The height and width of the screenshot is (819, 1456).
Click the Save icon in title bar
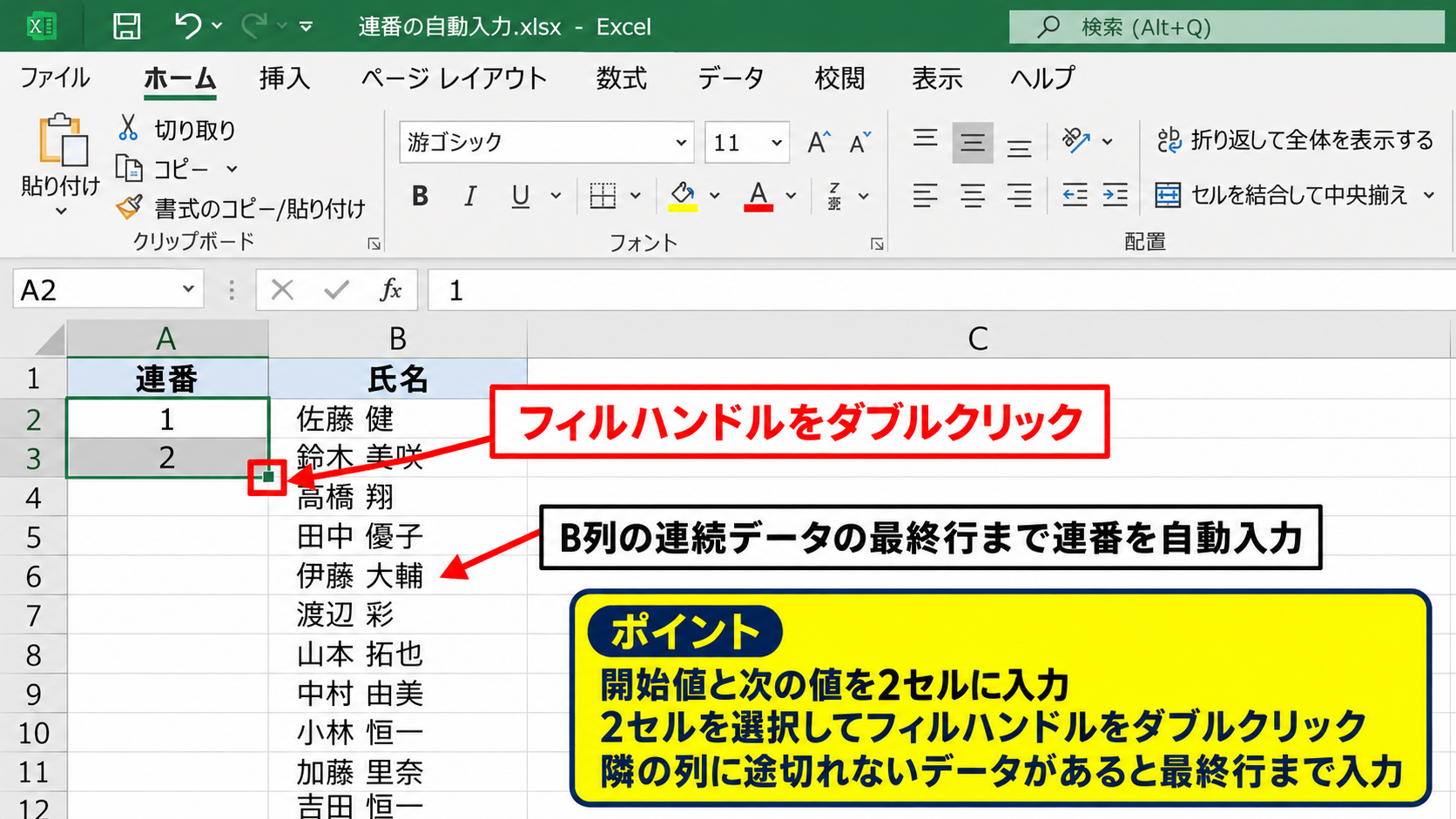[x=127, y=26]
